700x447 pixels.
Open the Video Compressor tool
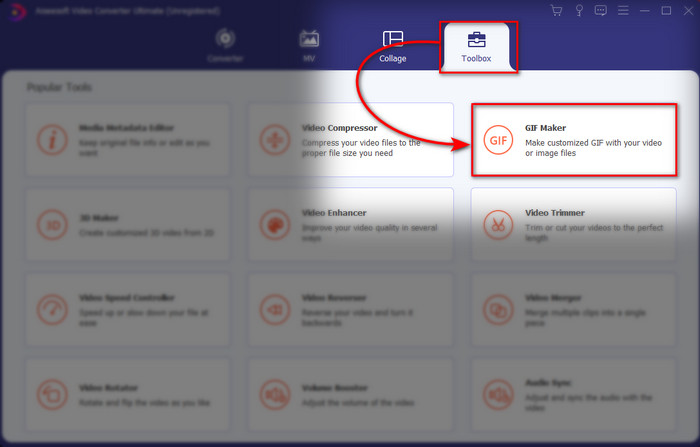351,140
